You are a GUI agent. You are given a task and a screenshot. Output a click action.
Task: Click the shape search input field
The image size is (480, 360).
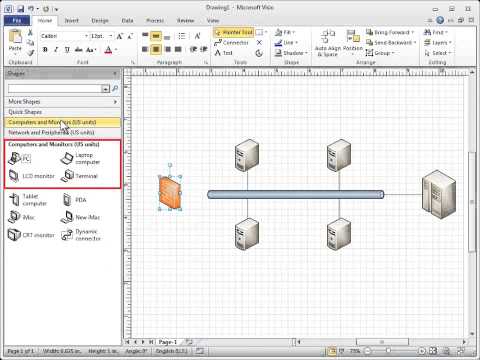pos(55,88)
